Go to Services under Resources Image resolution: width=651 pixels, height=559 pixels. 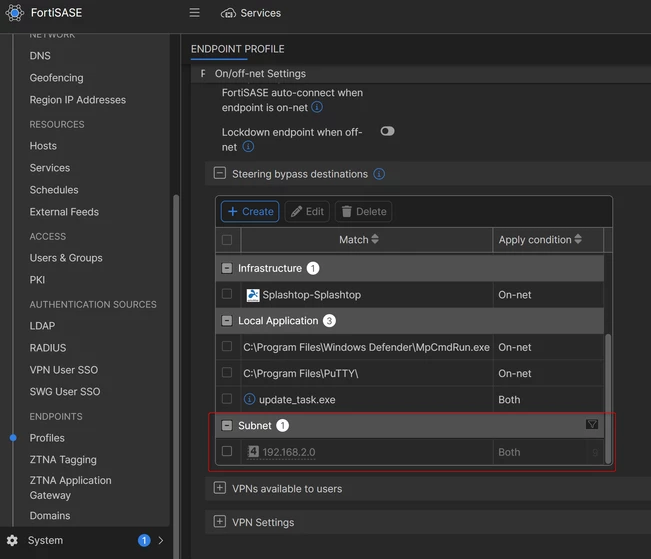click(50, 168)
